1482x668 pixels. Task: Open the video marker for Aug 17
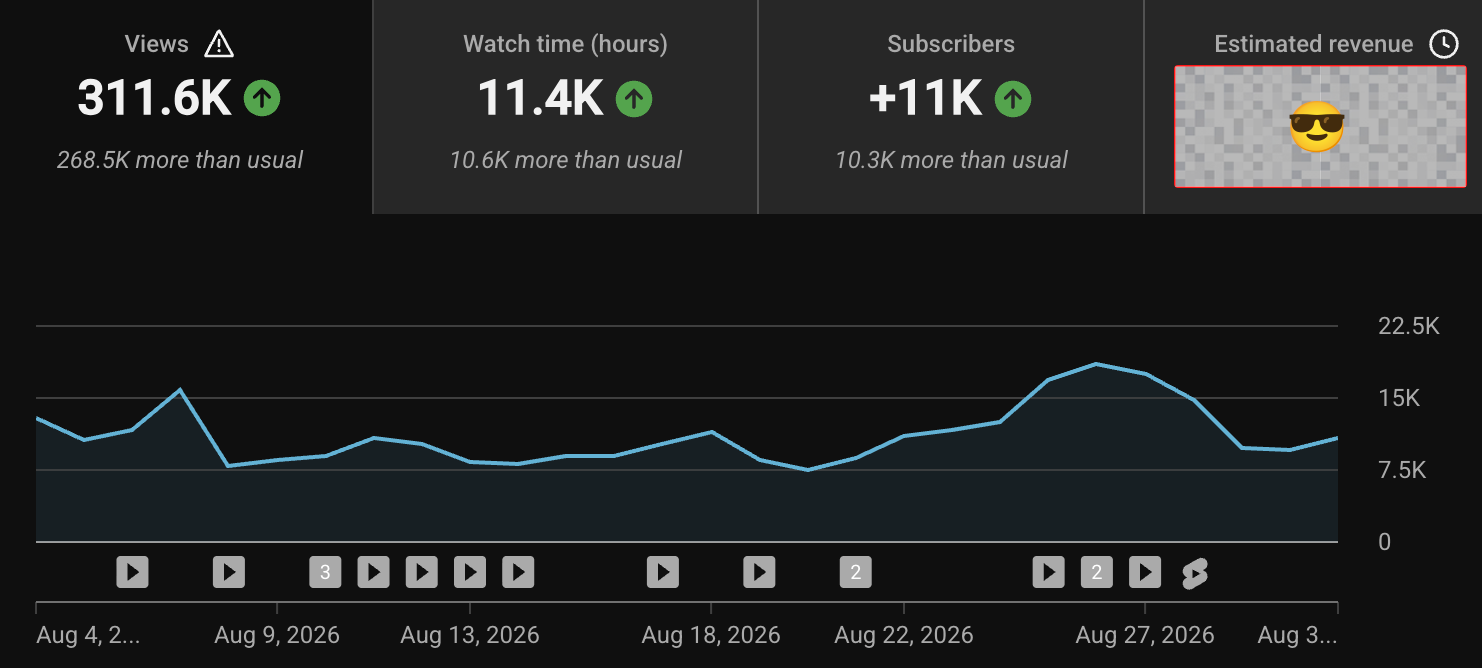(x=663, y=572)
